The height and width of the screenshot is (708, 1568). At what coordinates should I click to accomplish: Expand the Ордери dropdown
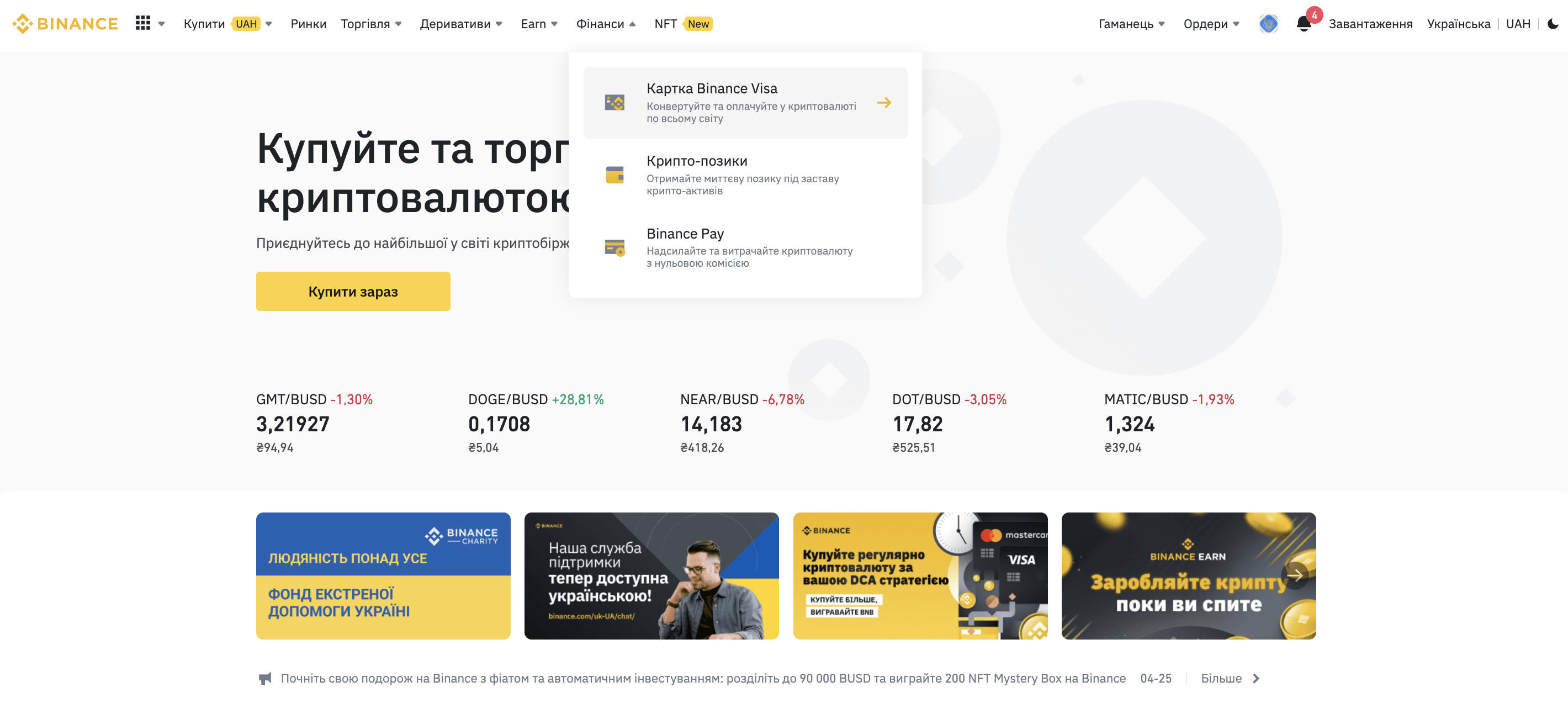coord(1211,24)
